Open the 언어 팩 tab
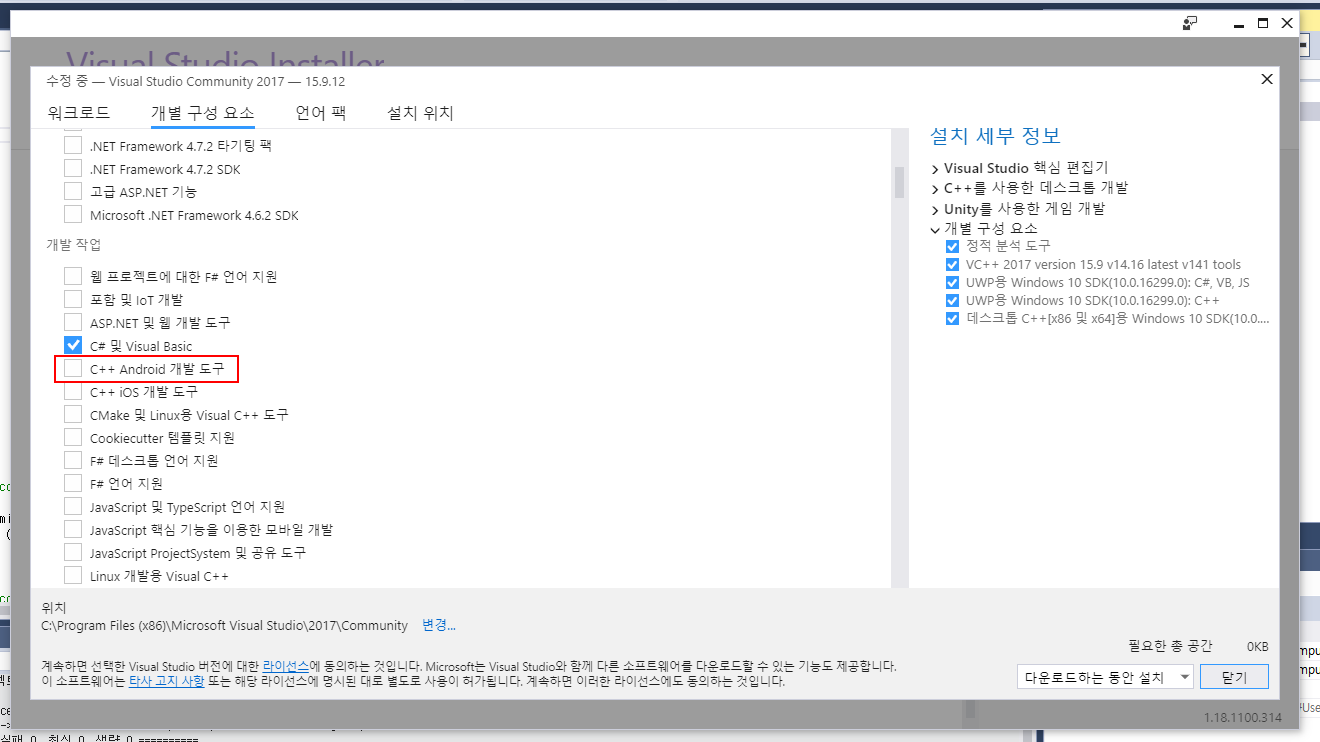The height and width of the screenshot is (742, 1320). [320, 113]
